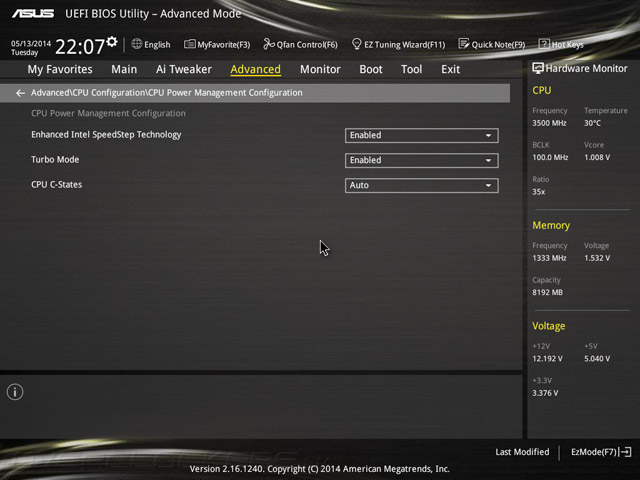Viewport: 640px width, 480px height.
Task: Open the Ai Tweaker tab
Action: coord(184,69)
